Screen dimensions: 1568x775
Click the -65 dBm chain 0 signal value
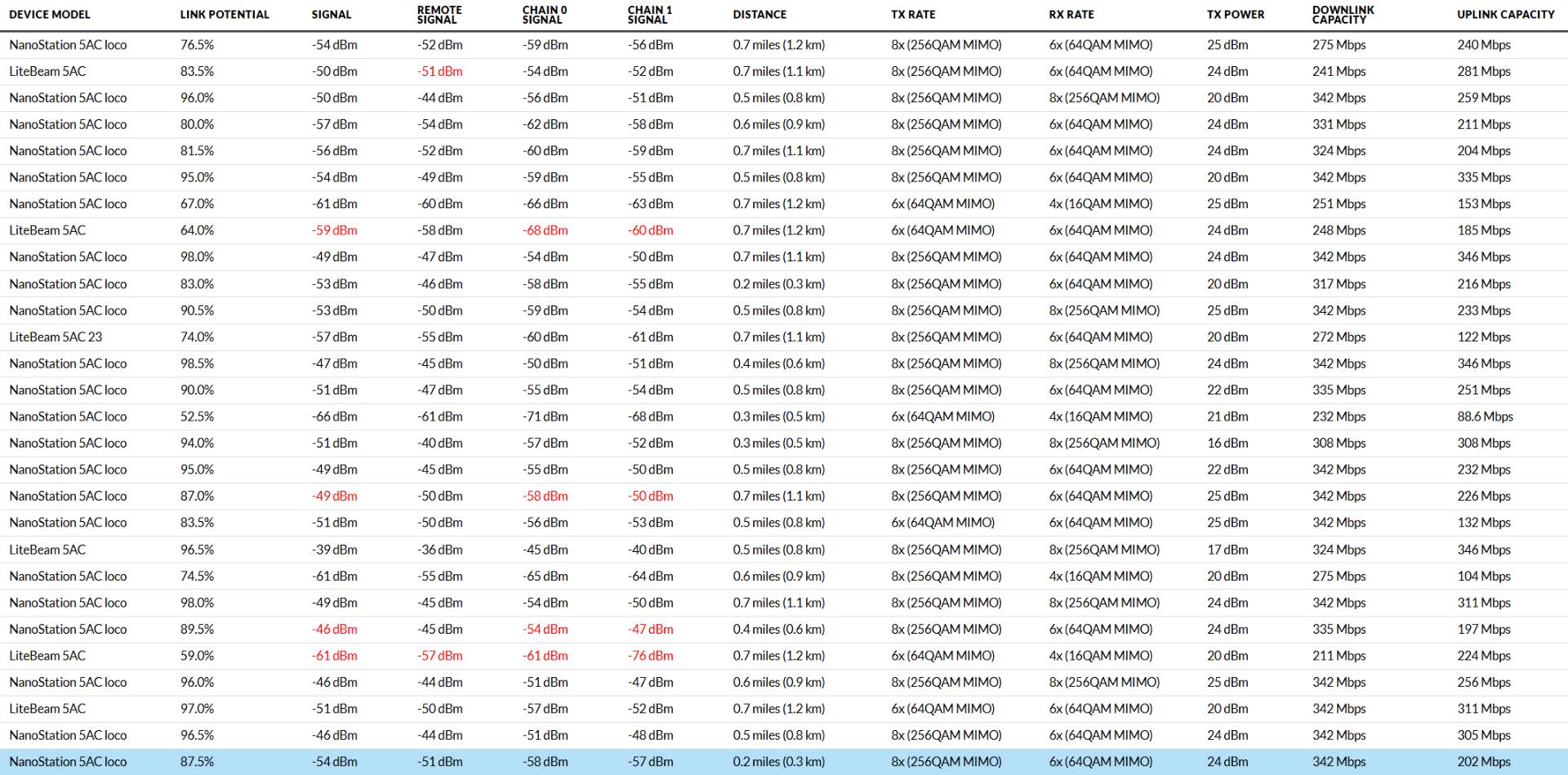point(546,577)
